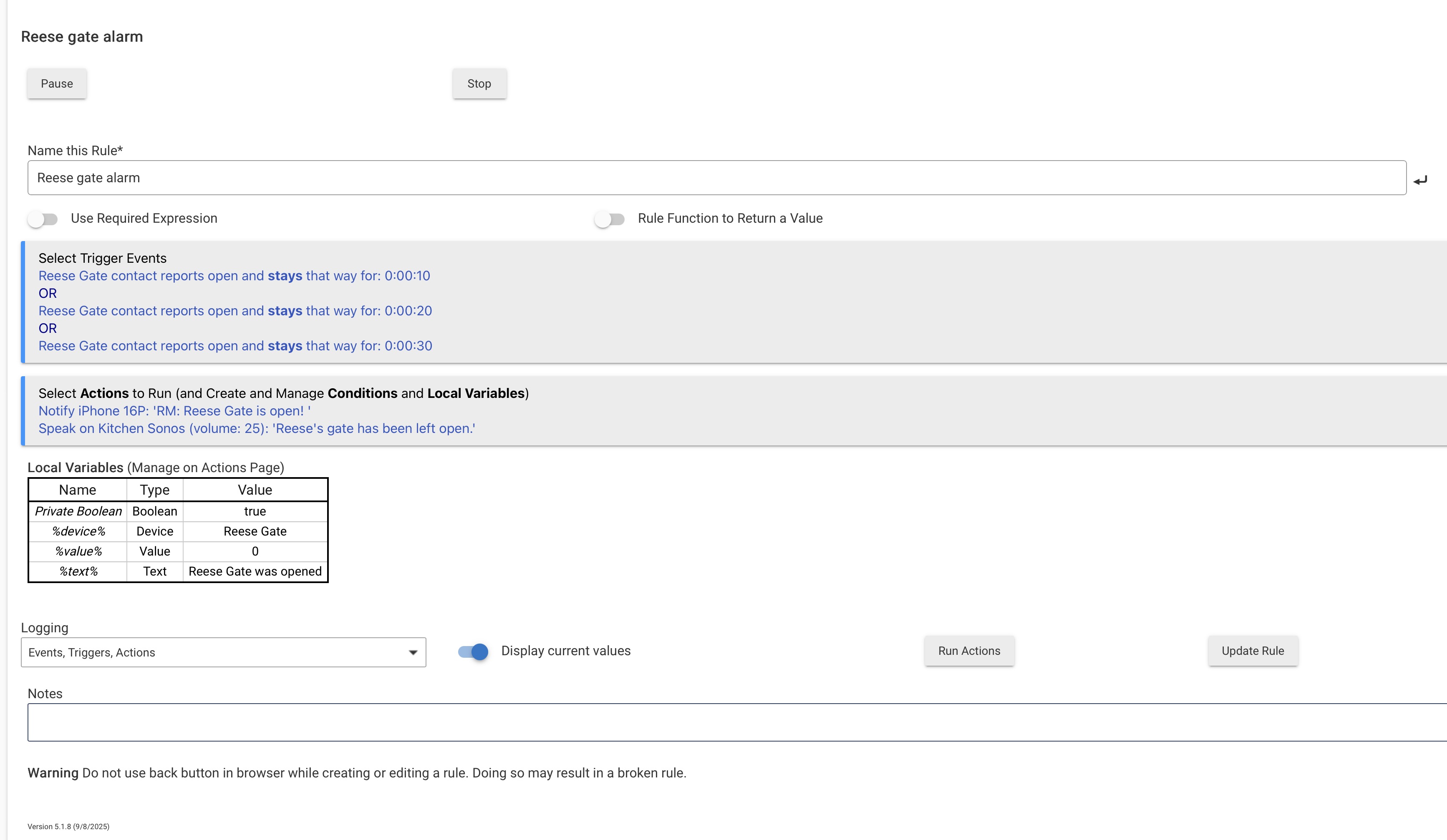Open the 0:00:30 stays-open trigger
Viewport: 1447px width, 840px height.
pos(235,346)
